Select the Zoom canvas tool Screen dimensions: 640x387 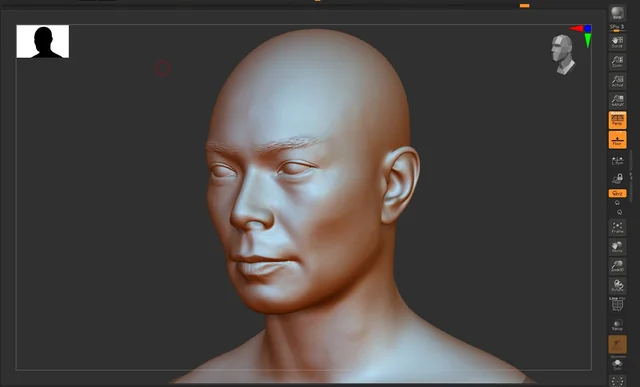[x=617, y=62]
